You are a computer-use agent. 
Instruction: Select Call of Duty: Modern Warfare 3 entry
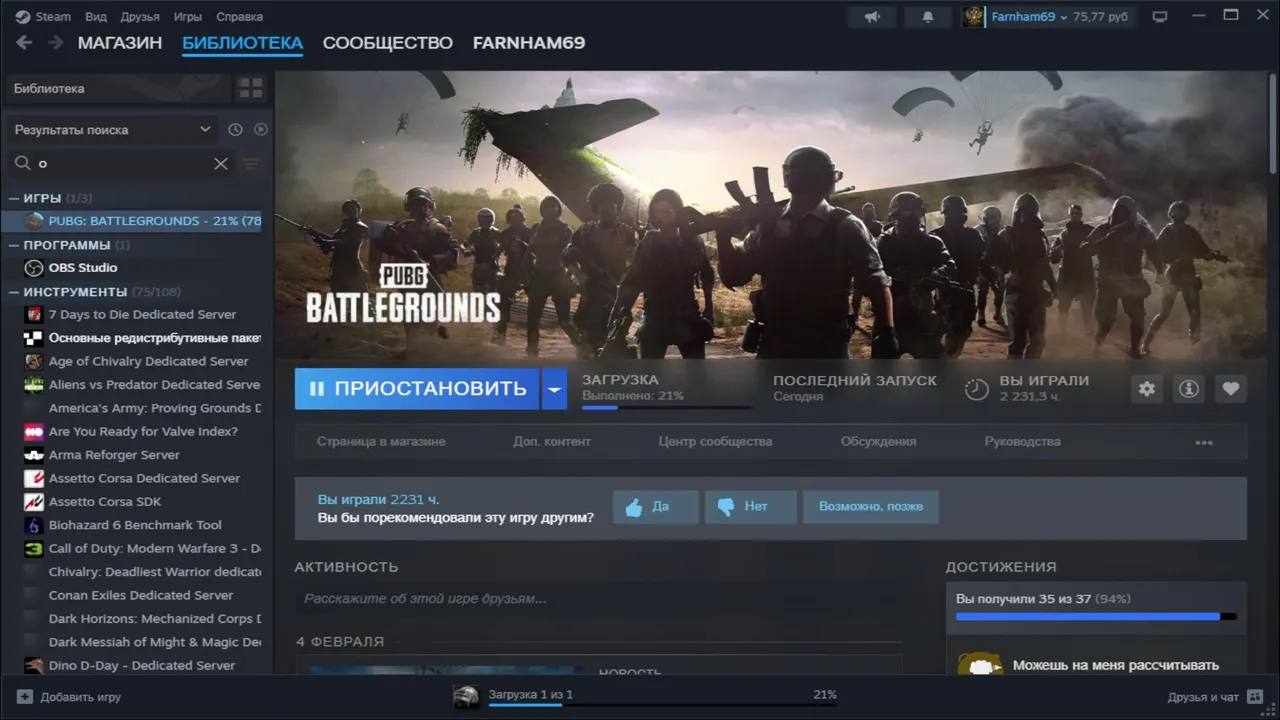(x=141, y=548)
